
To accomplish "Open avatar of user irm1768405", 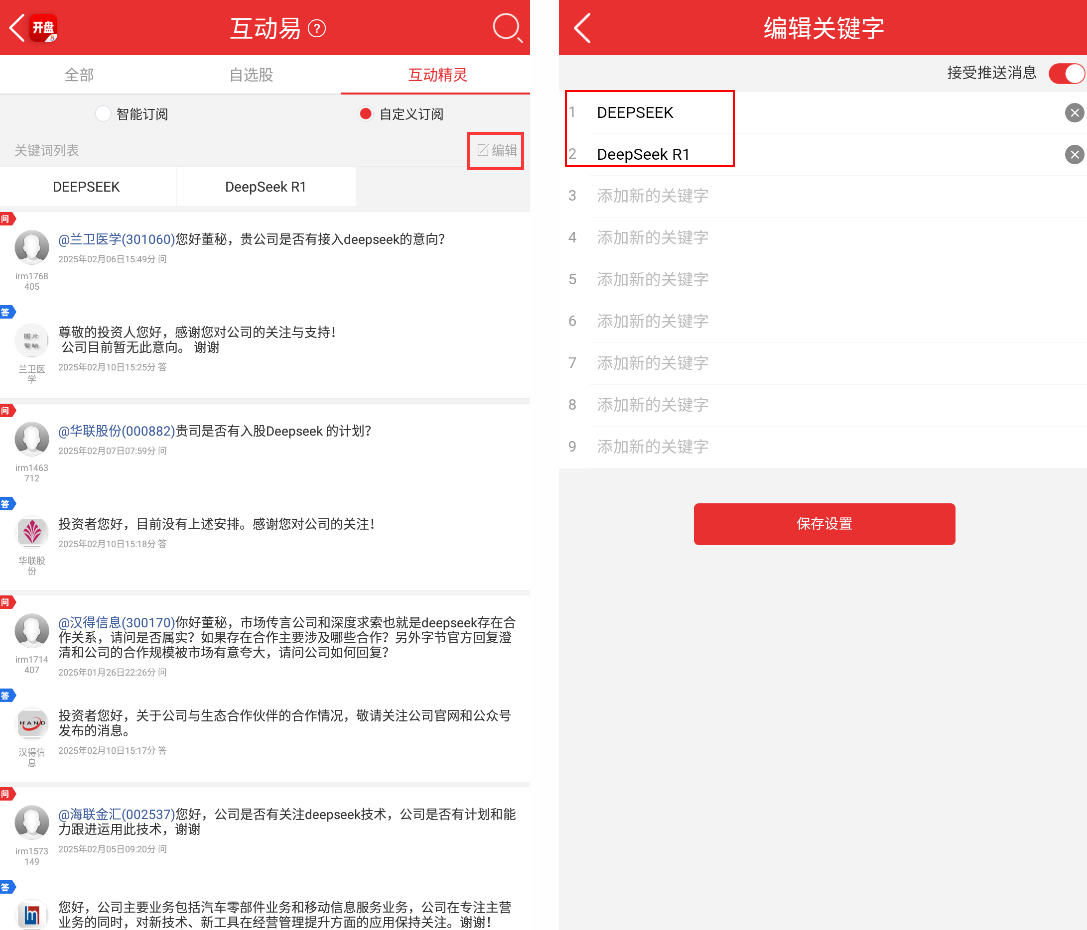I will coord(32,247).
